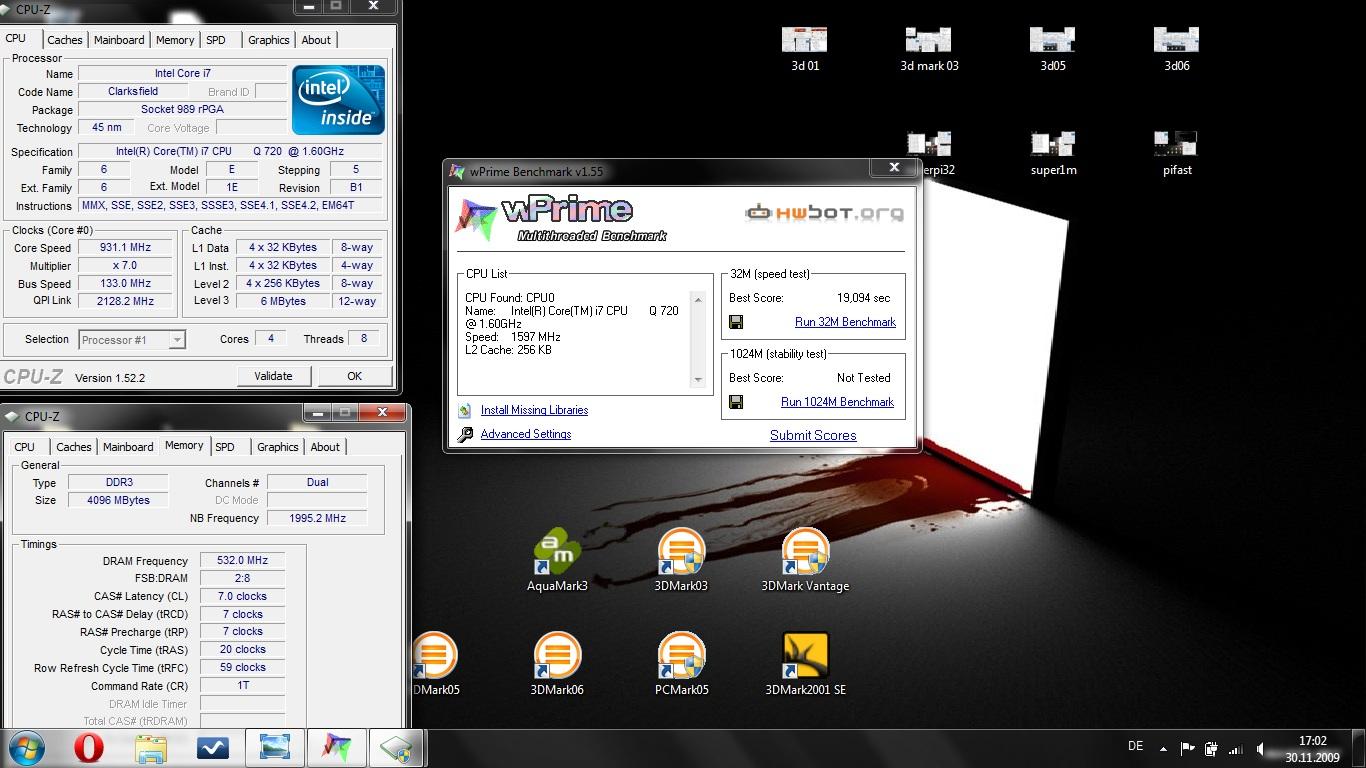The image size is (1366, 768).
Task: Click the Code Name field Clarksfield
Action: pyautogui.click(x=133, y=91)
